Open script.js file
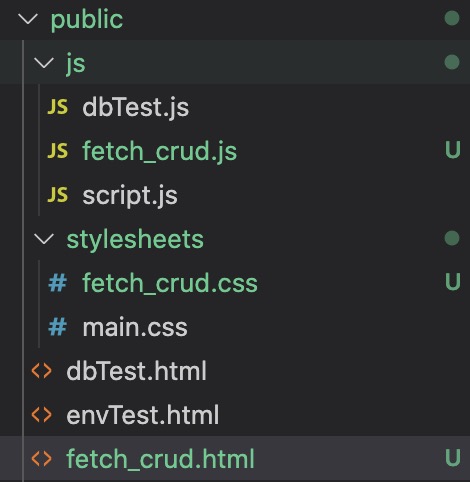470x482 pixels. tap(130, 196)
